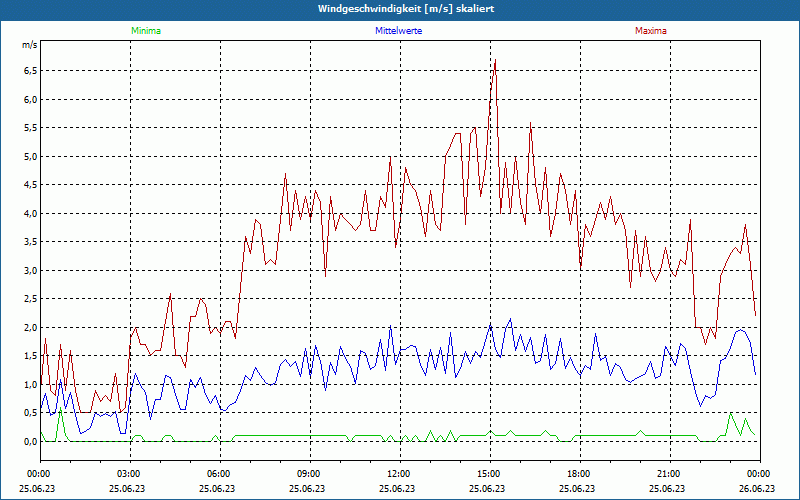800x500 pixels.
Task: Click the 6,5 y-axis value
Action: click(x=30, y=70)
